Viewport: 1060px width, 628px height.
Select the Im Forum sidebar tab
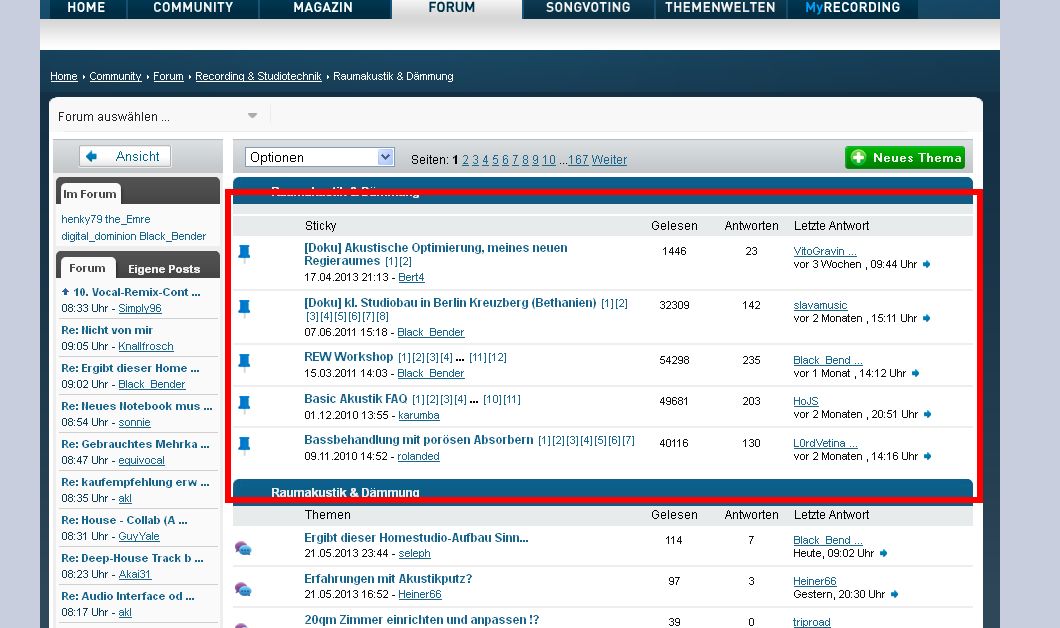[x=90, y=194]
